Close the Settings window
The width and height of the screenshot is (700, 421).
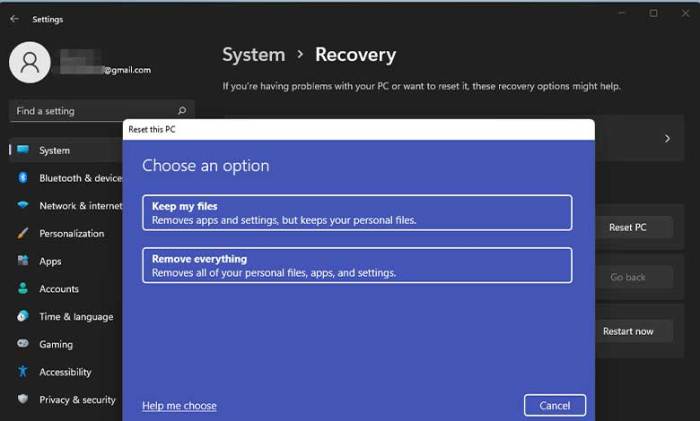(685, 13)
